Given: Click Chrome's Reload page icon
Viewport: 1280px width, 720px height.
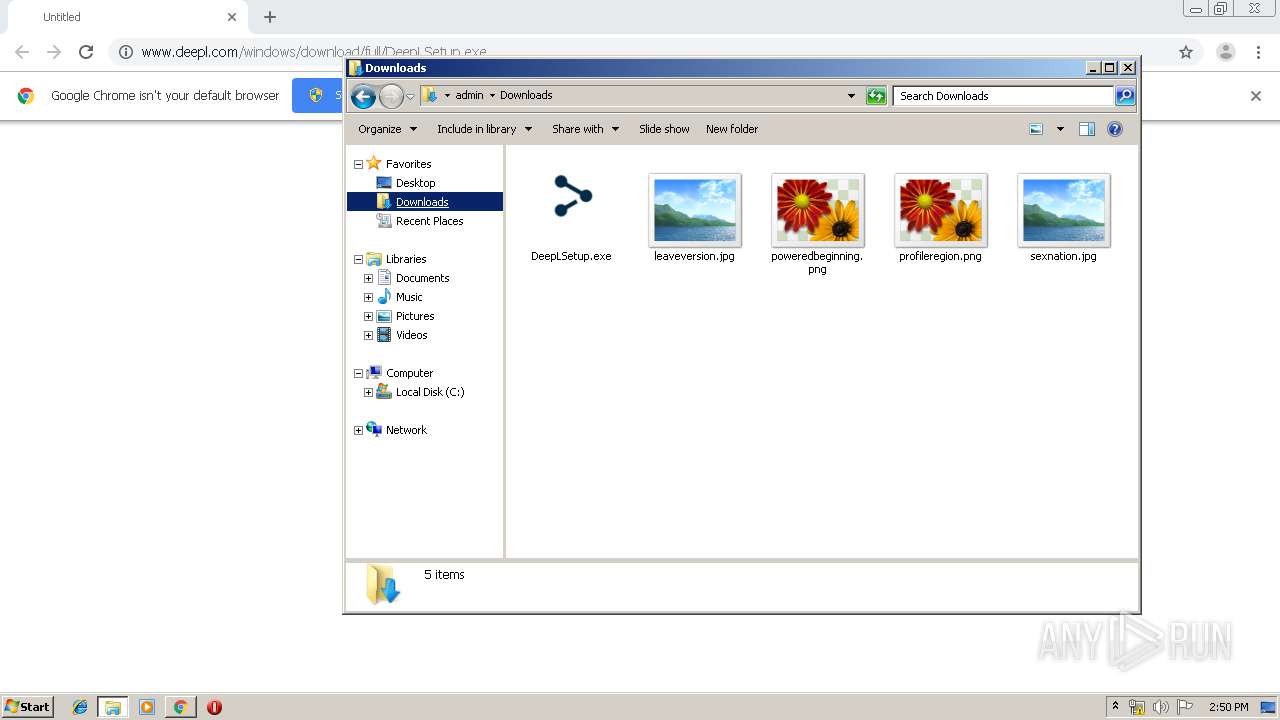Looking at the screenshot, I should click(86, 52).
